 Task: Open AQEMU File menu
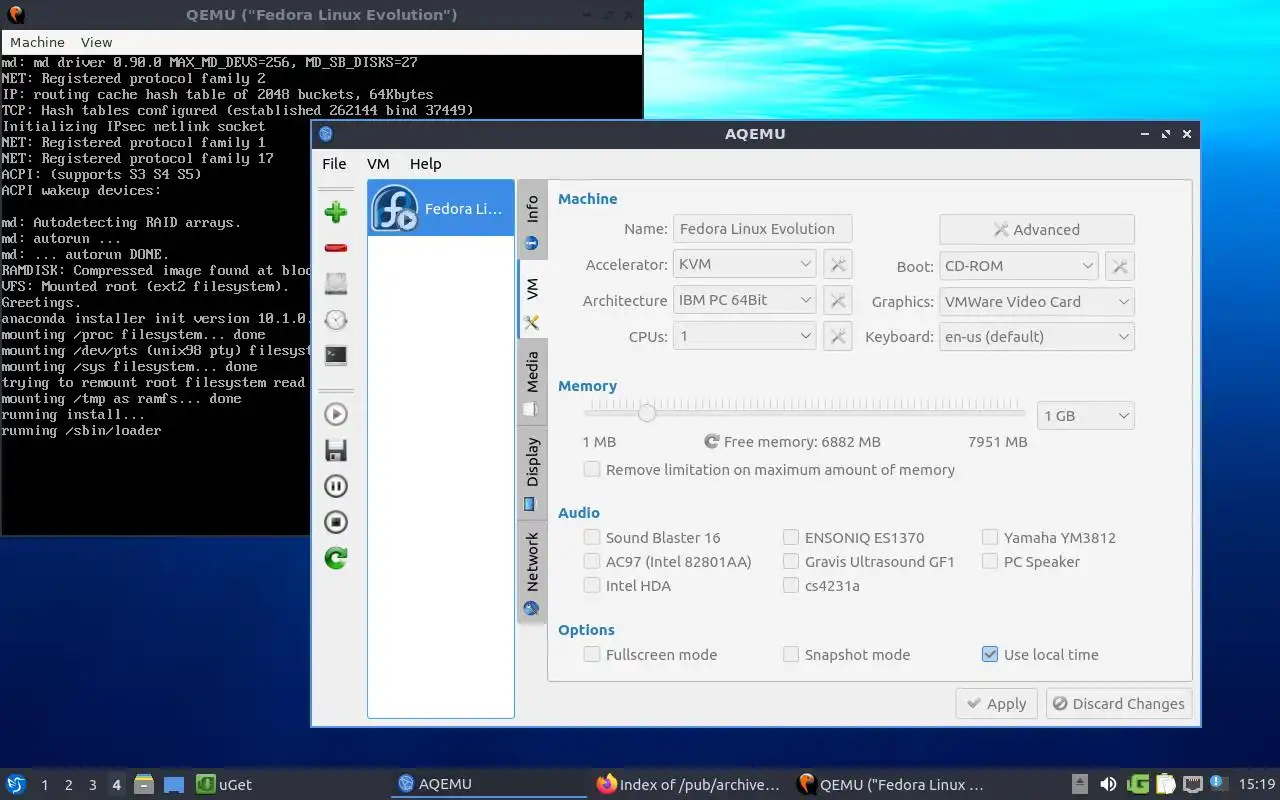(x=334, y=164)
